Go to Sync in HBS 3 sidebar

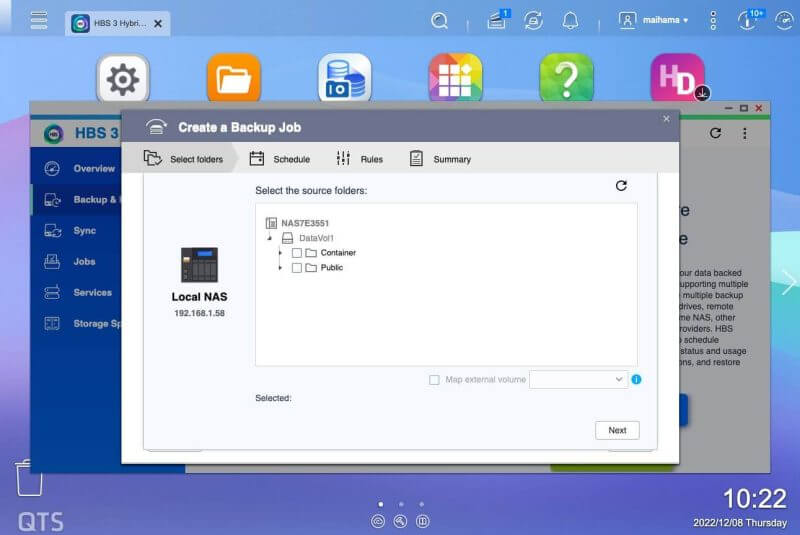tap(79, 231)
